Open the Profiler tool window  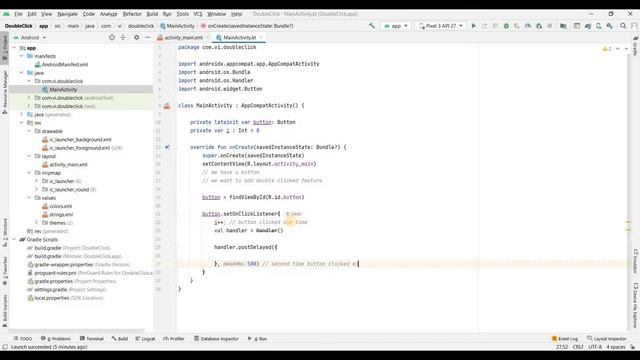[x=174, y=339]
